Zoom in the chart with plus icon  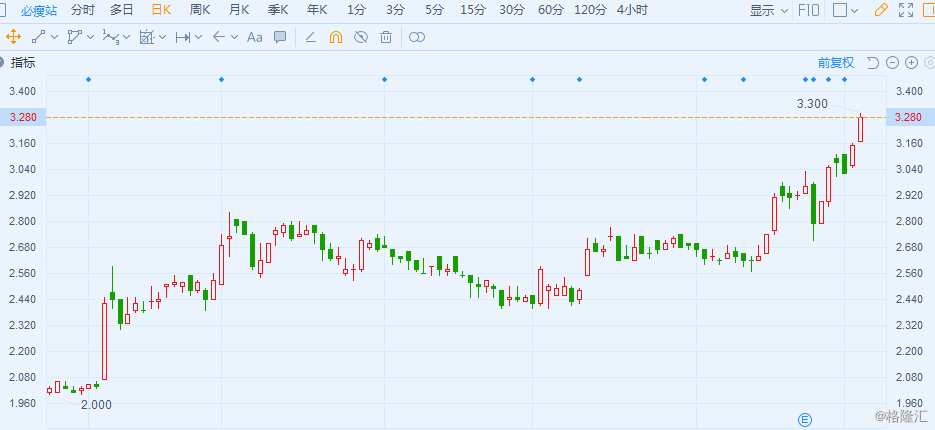(x=911, y=63)
